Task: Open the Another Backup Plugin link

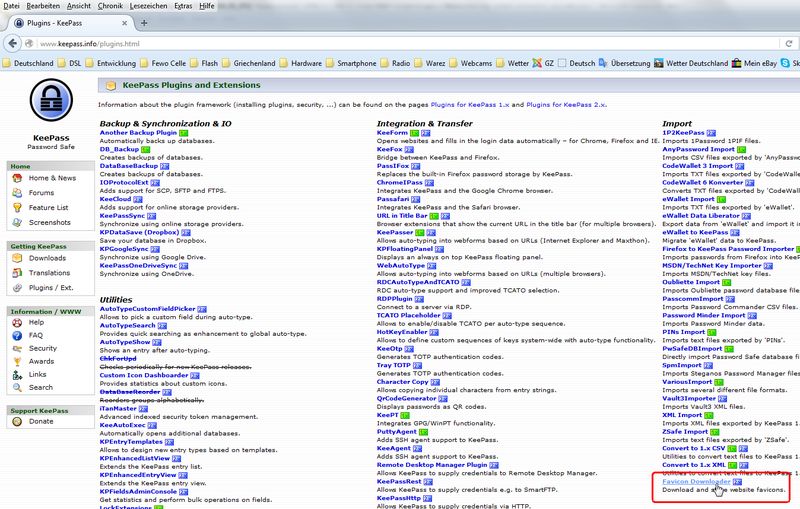Action: pyautogui.click(x=138, y=133)
